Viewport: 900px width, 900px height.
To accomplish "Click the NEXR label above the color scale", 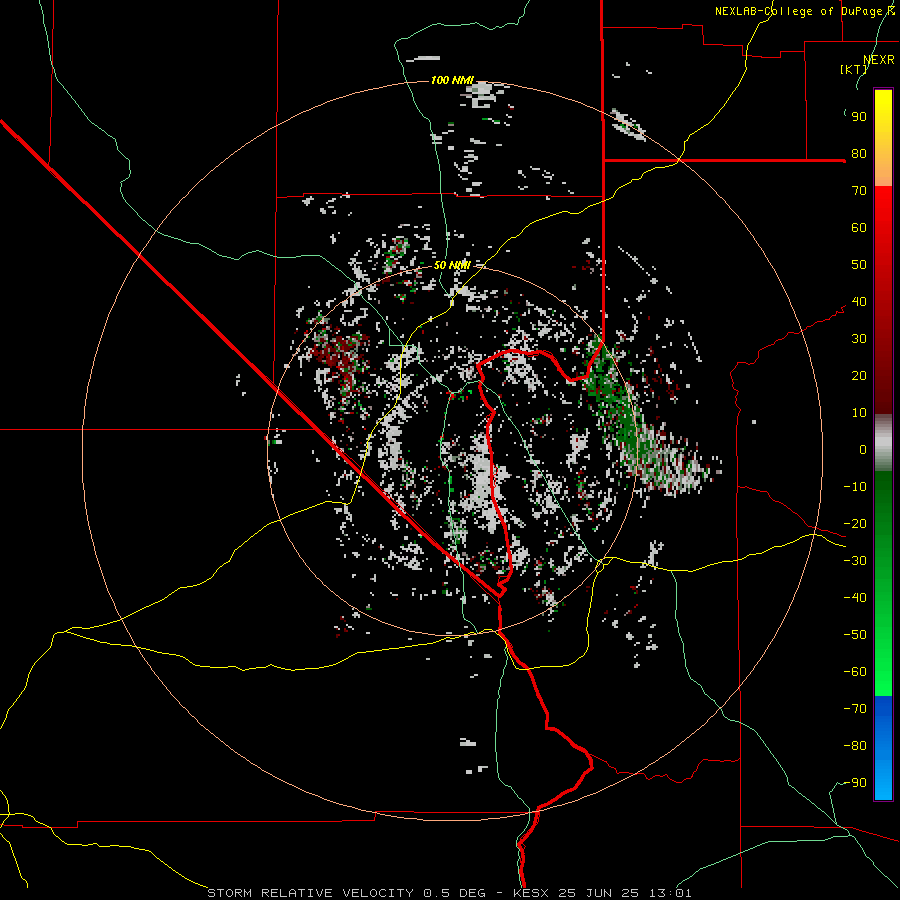I will pos(879,60).
